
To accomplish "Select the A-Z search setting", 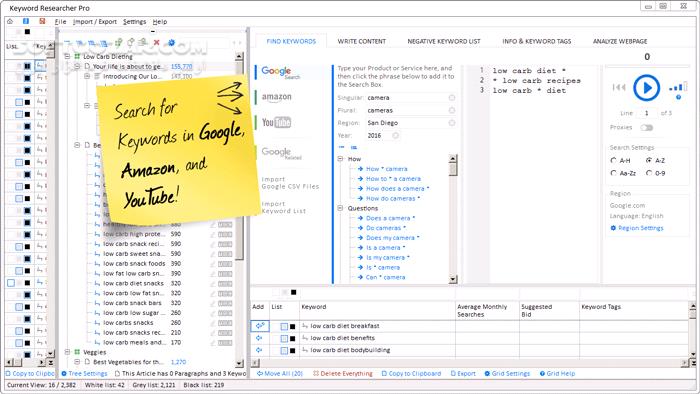I will tap(649, 160).
